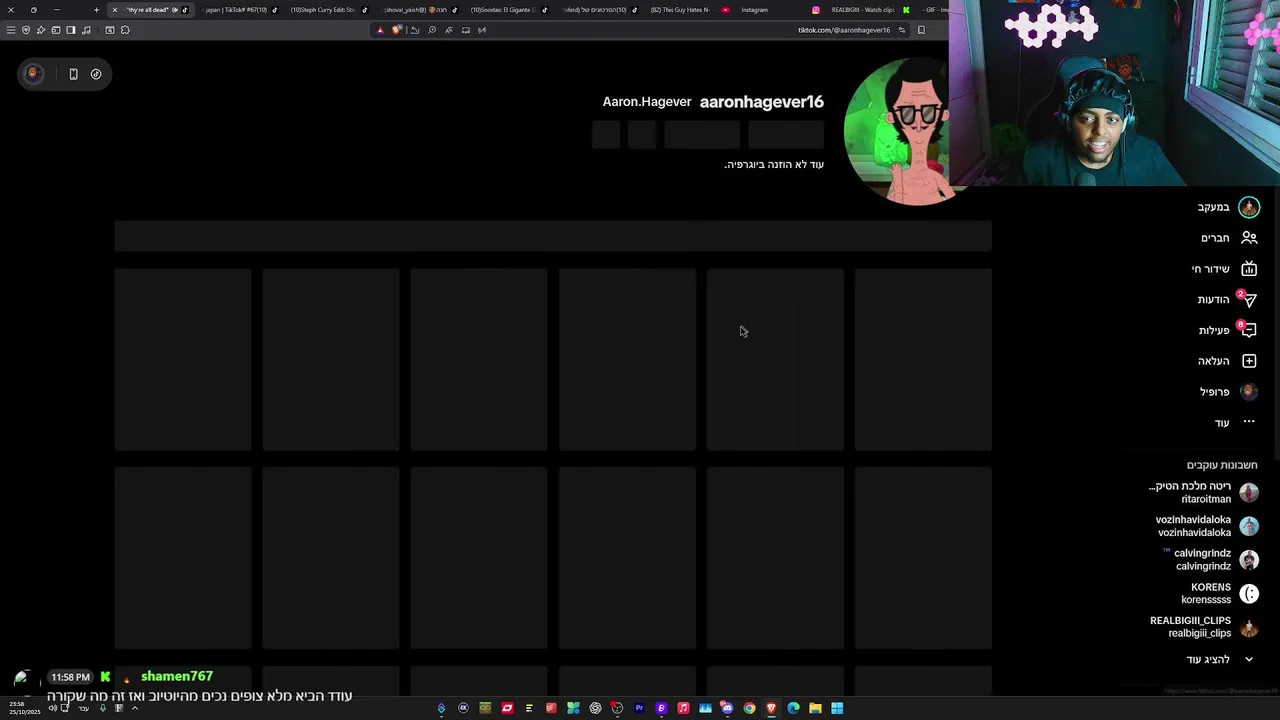Screen dimensions: 1280x720
Task: Open the LIVE (שידור חי) sidebar item
Action: (1224, 269)
